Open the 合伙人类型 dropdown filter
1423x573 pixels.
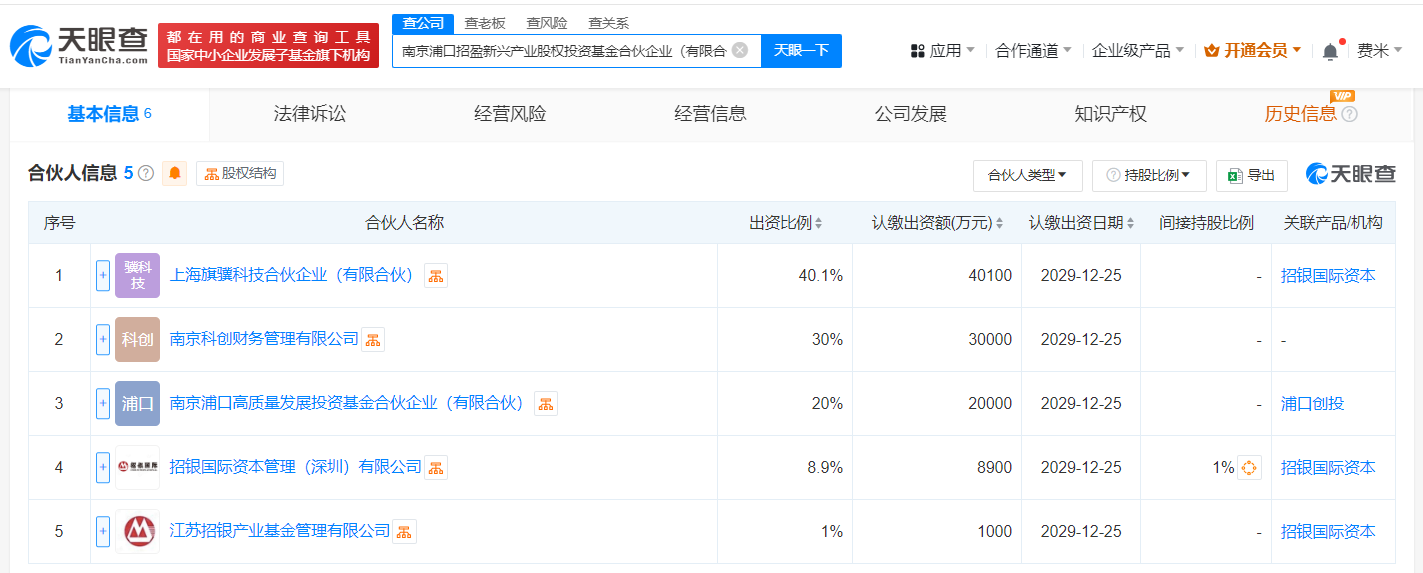(x=1027, y=175)
